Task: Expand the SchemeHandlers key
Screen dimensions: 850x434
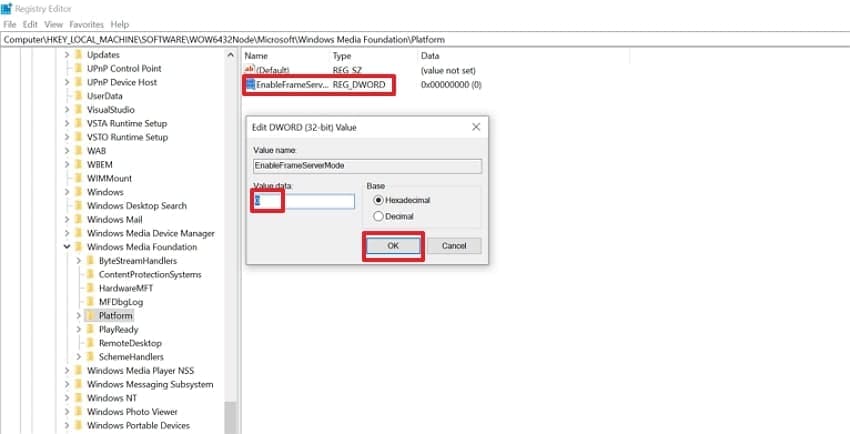Action: [79, 357]
